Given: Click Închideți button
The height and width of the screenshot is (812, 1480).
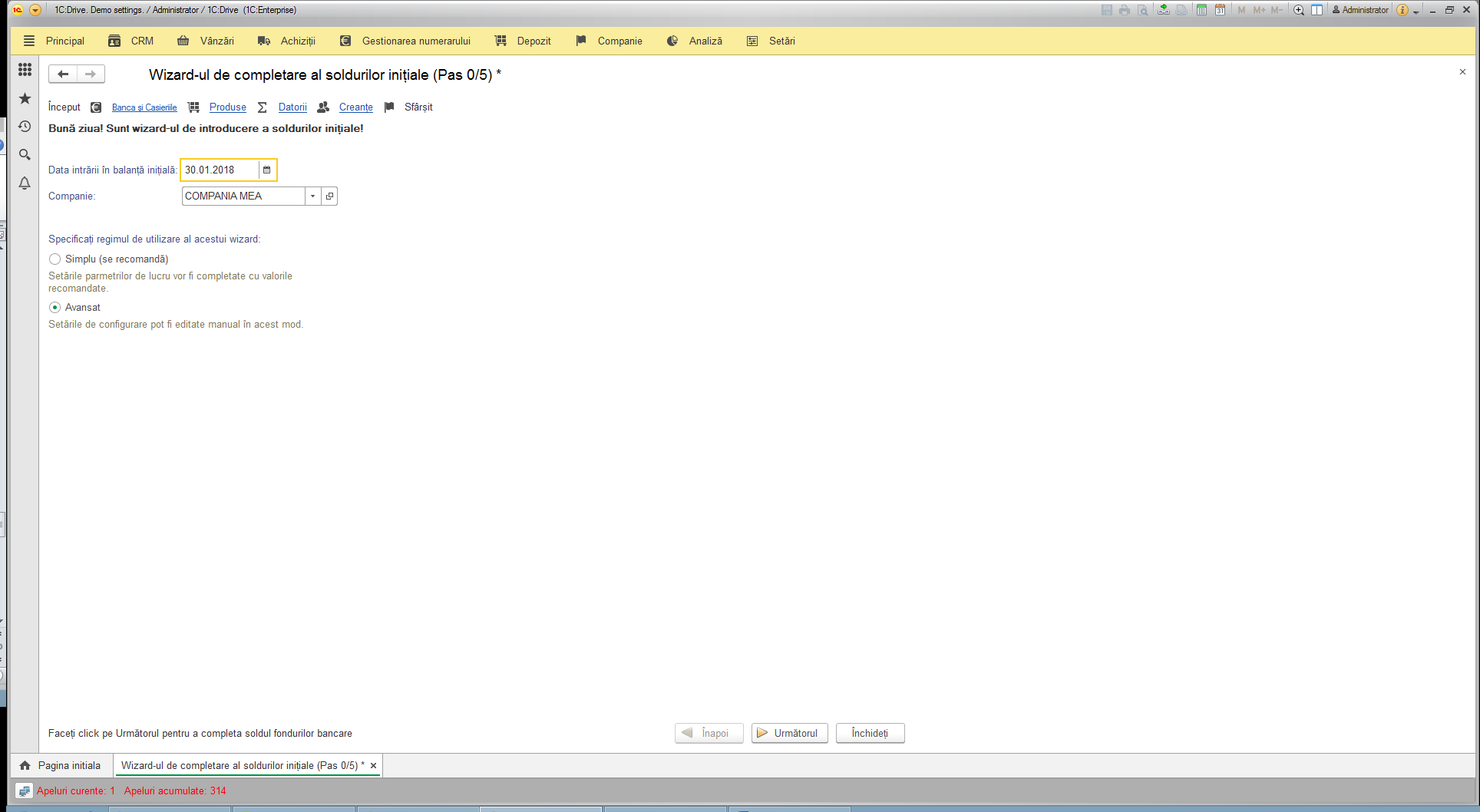Looking at the screenshot, I should (x=870, y=733).
